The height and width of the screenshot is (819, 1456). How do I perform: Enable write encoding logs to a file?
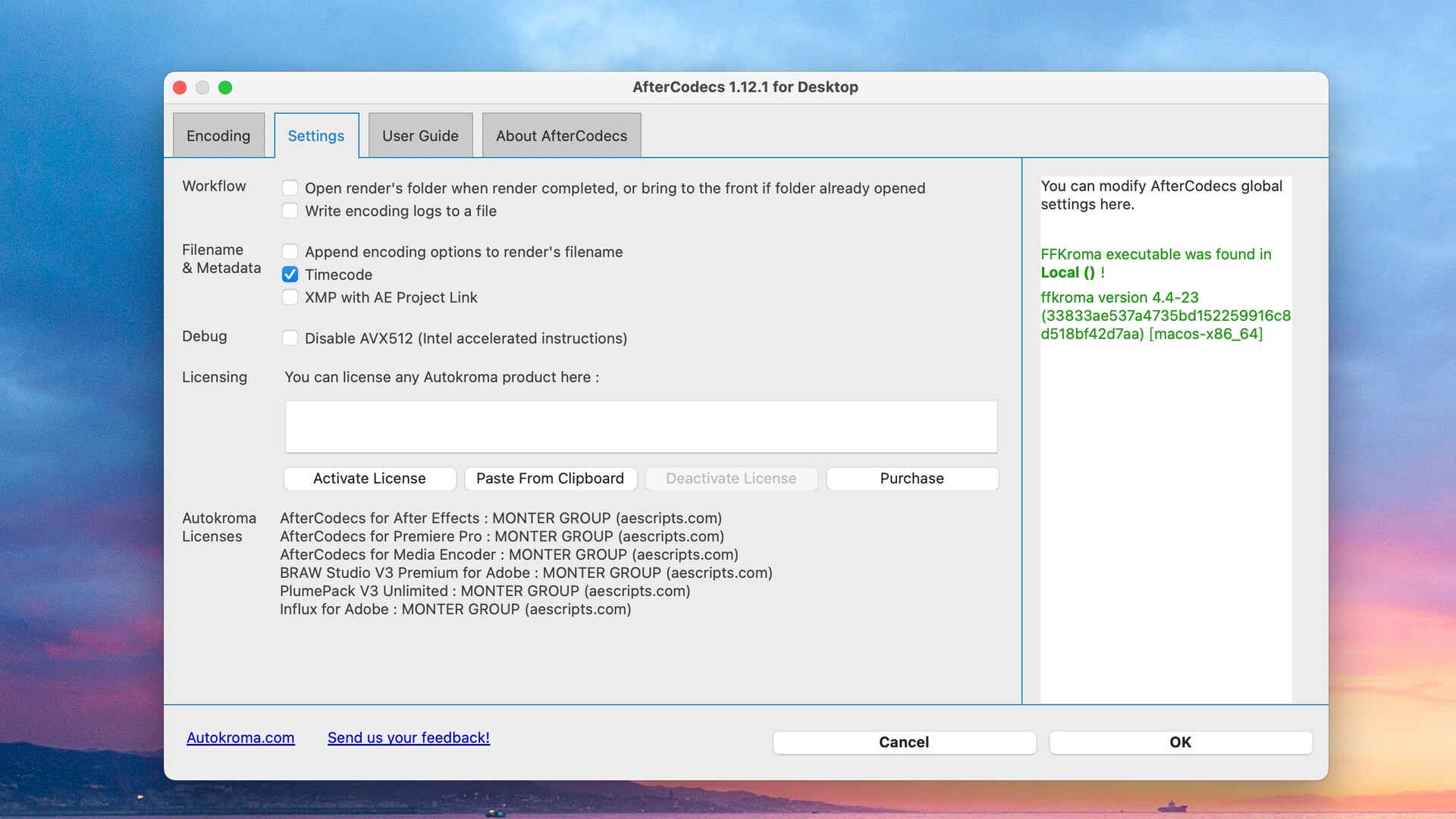290,211
